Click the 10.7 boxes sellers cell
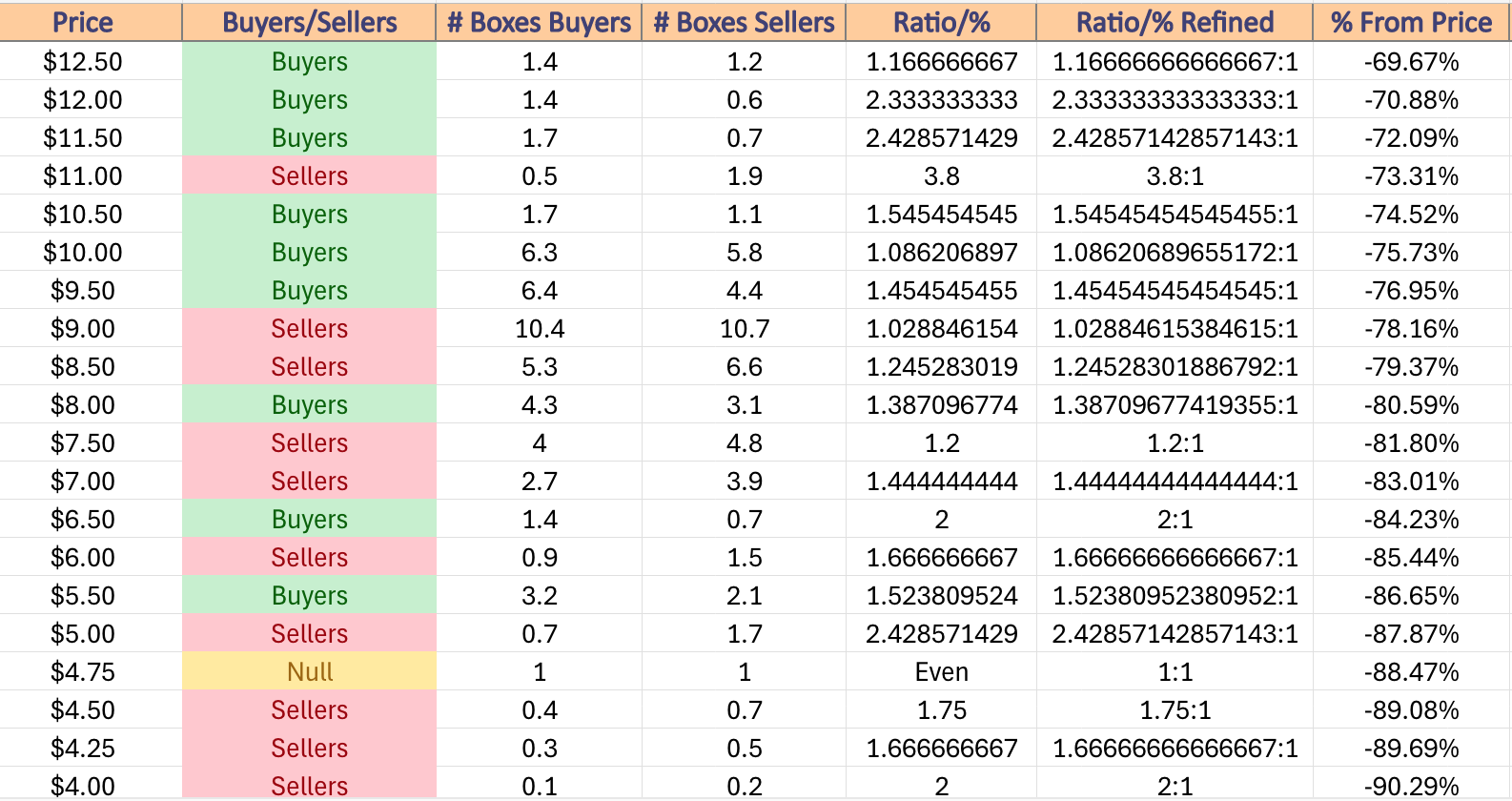Image resolution: width=1512 pixels, height=801 pixels. (744, 328)
